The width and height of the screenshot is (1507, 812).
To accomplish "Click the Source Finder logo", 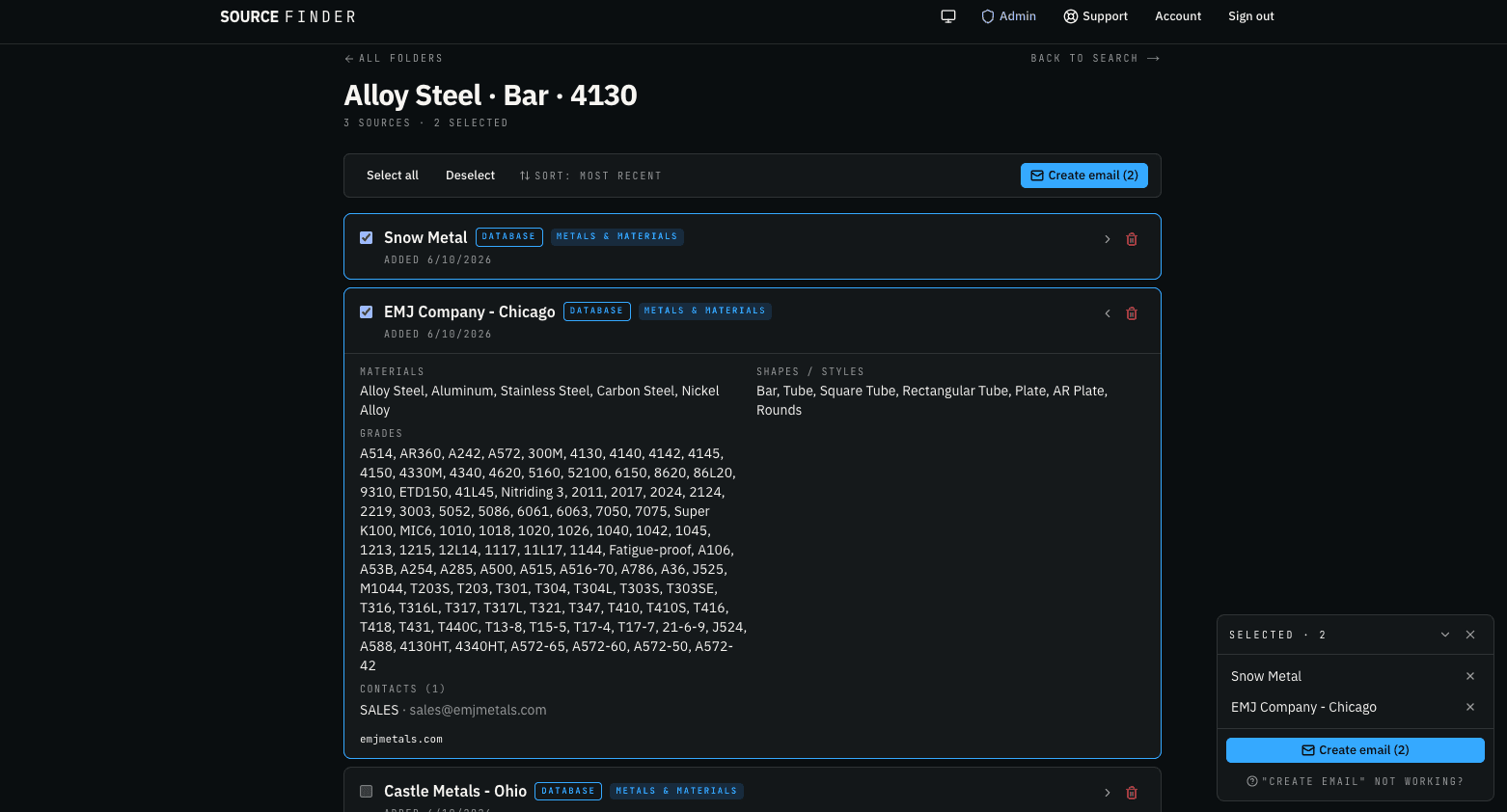I will 288,16.
